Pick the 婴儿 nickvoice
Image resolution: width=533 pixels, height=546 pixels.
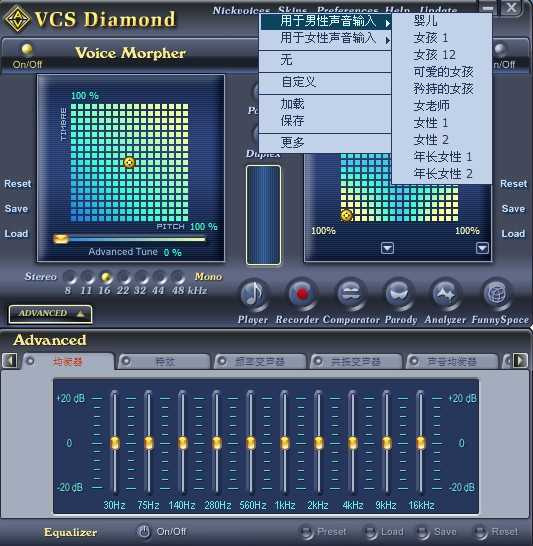[441, 21]
